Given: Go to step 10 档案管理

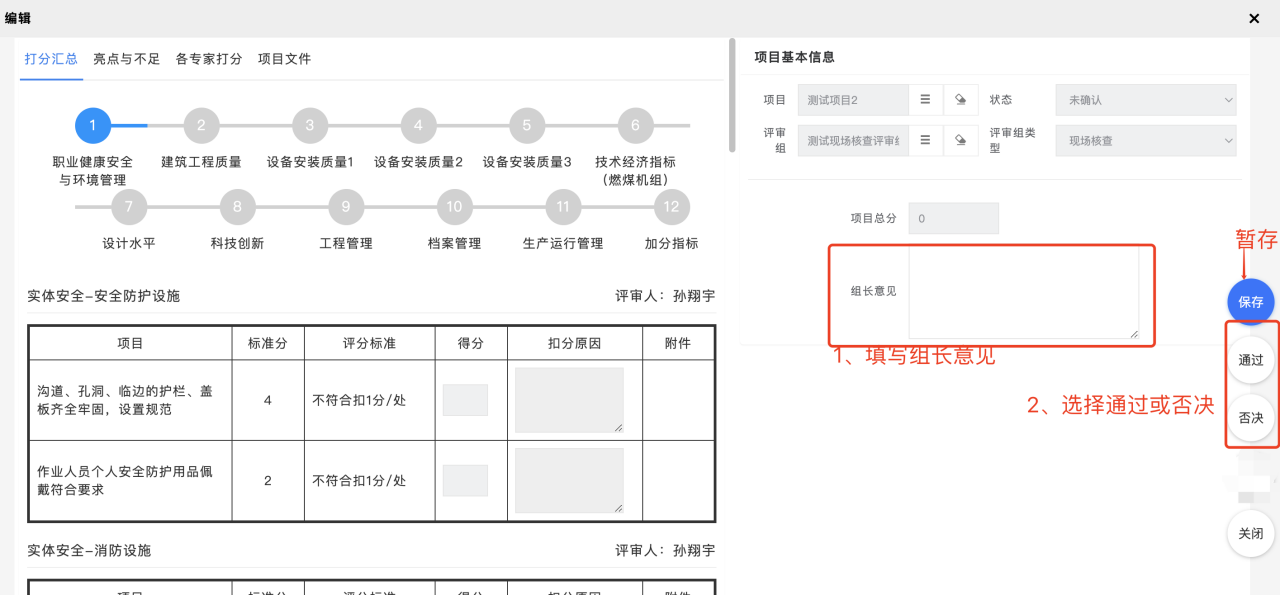Looking at the screenshot, I should pos(454,207).
